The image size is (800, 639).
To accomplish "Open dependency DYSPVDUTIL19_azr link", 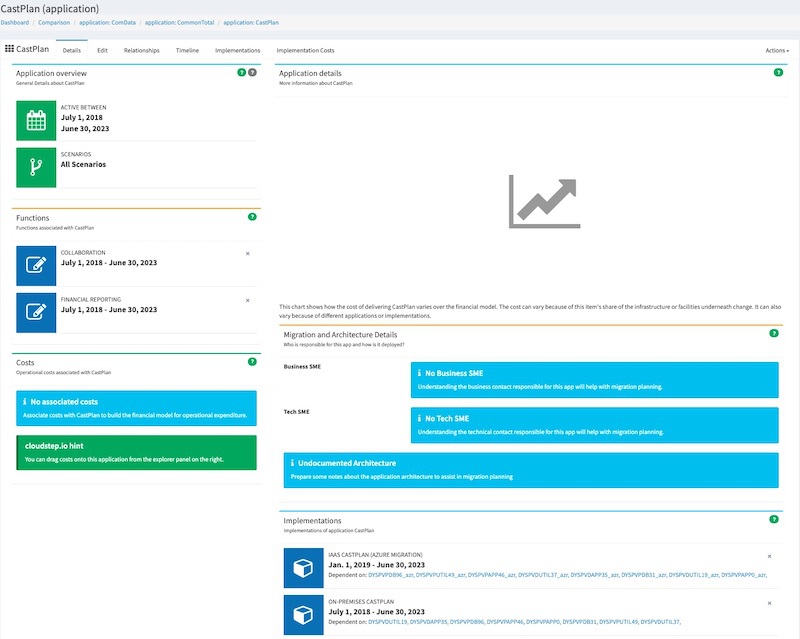I will click(694, 575).
